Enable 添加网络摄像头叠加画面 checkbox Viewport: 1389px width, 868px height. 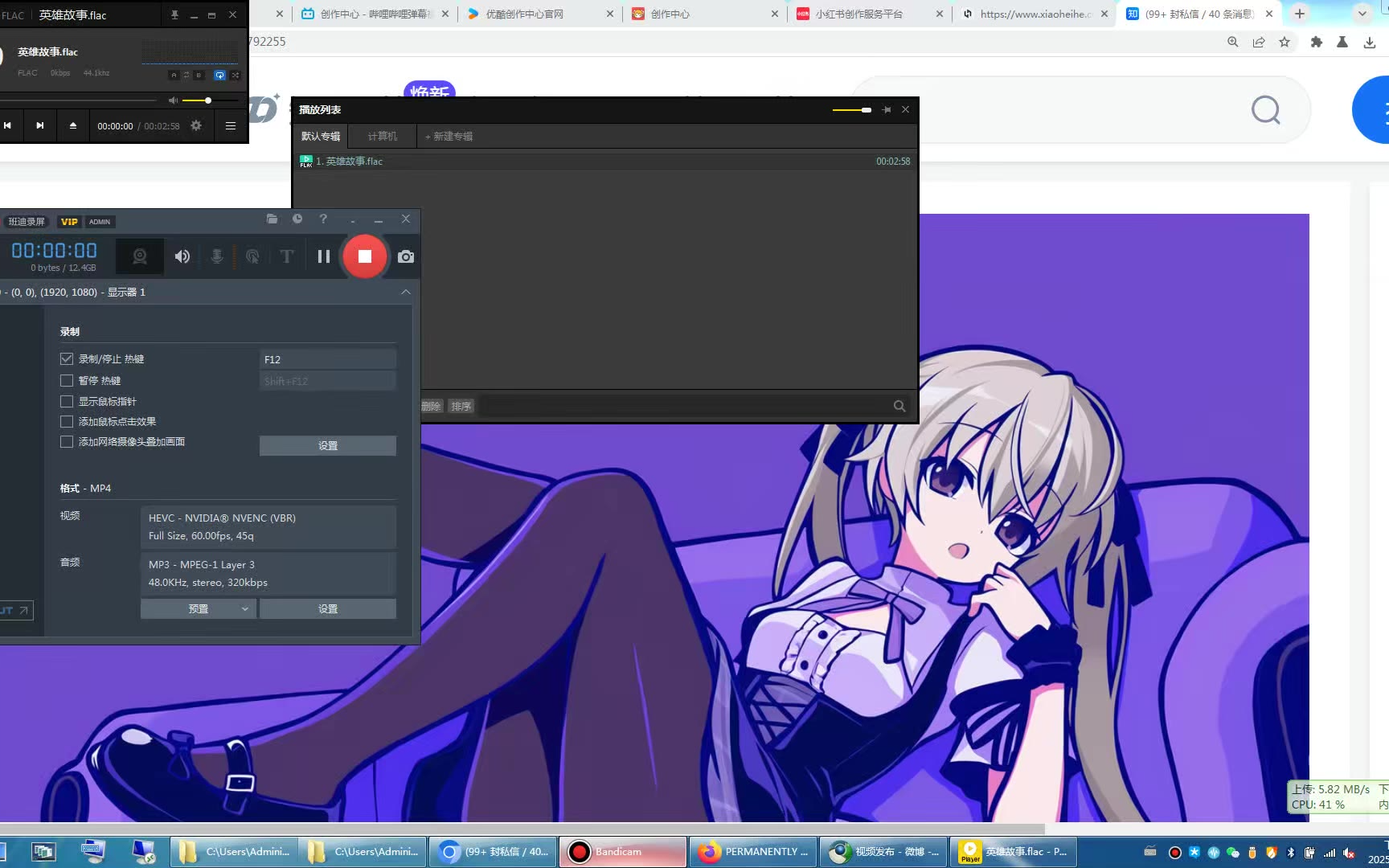click(x=67, y=441)
